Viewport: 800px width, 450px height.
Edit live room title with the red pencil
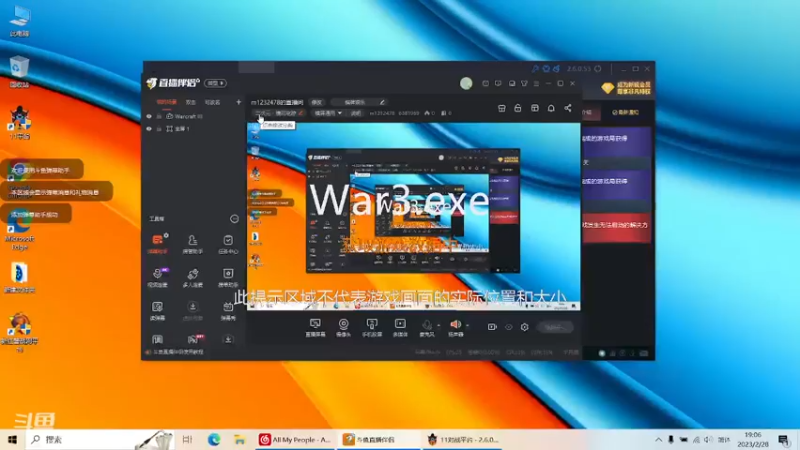(301, 113)
